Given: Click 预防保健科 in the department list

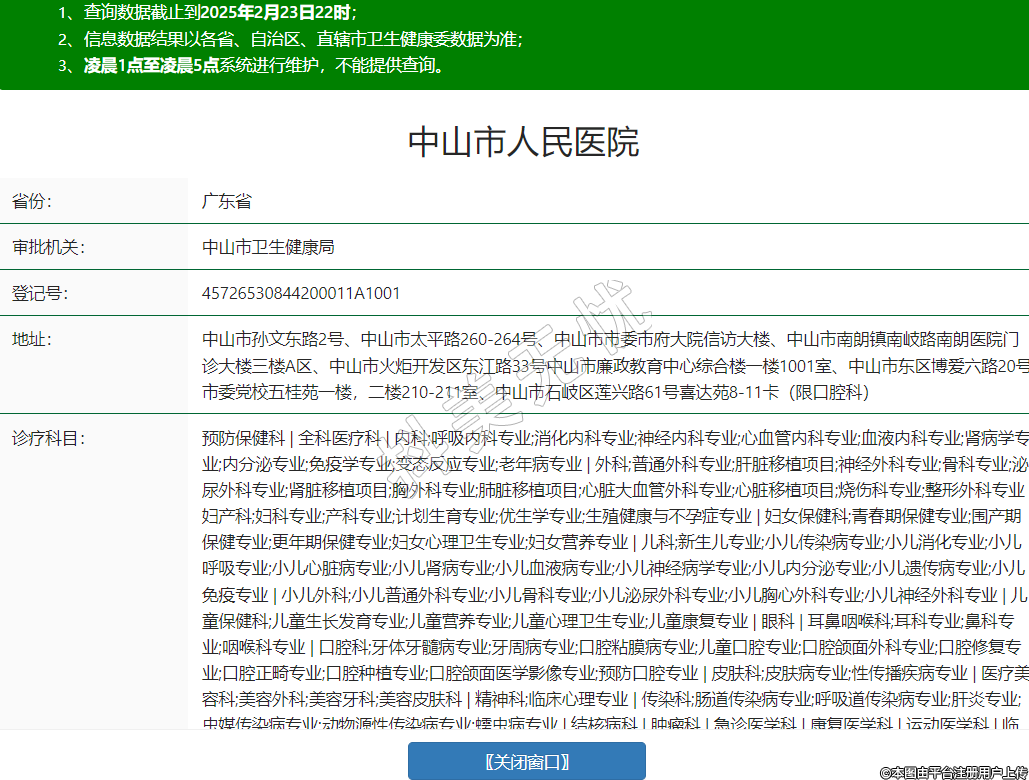Looking at the screenshot, I should tap(243, 438).
